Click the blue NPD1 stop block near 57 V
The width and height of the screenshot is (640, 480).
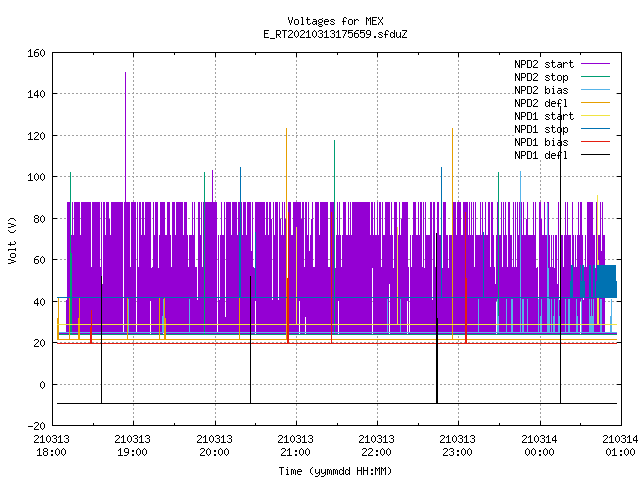607,281
